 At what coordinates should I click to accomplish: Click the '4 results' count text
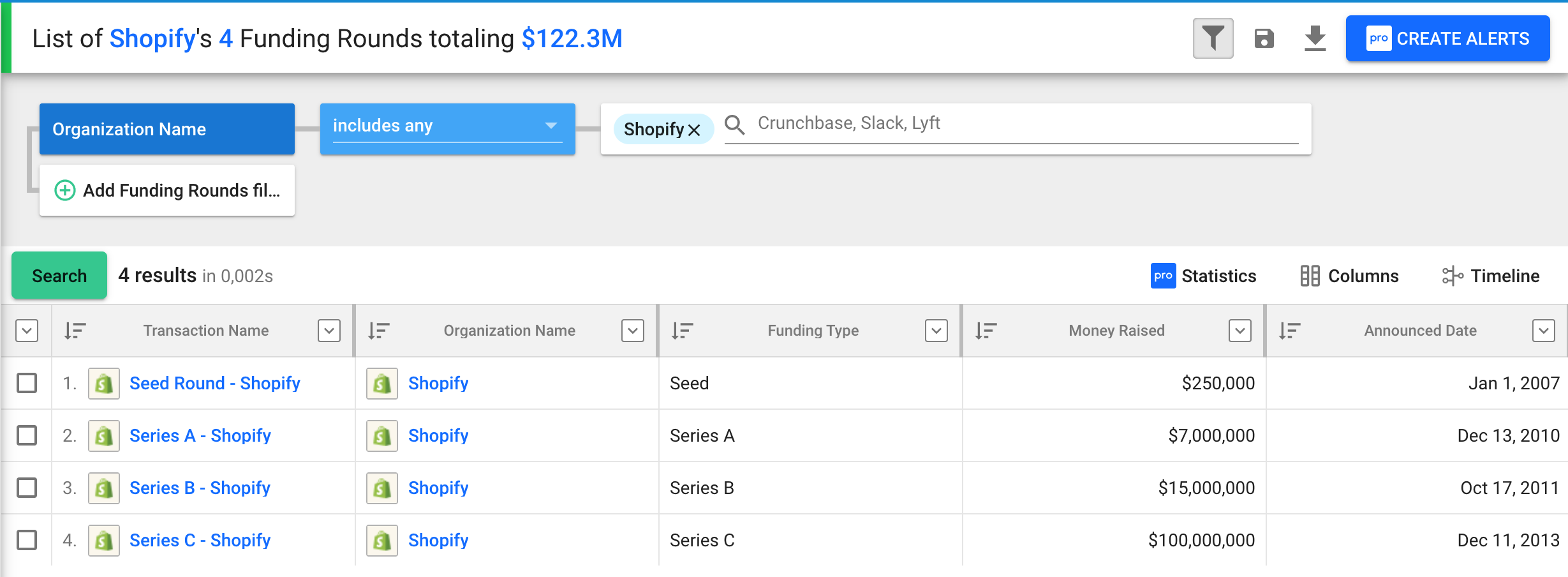158,275
